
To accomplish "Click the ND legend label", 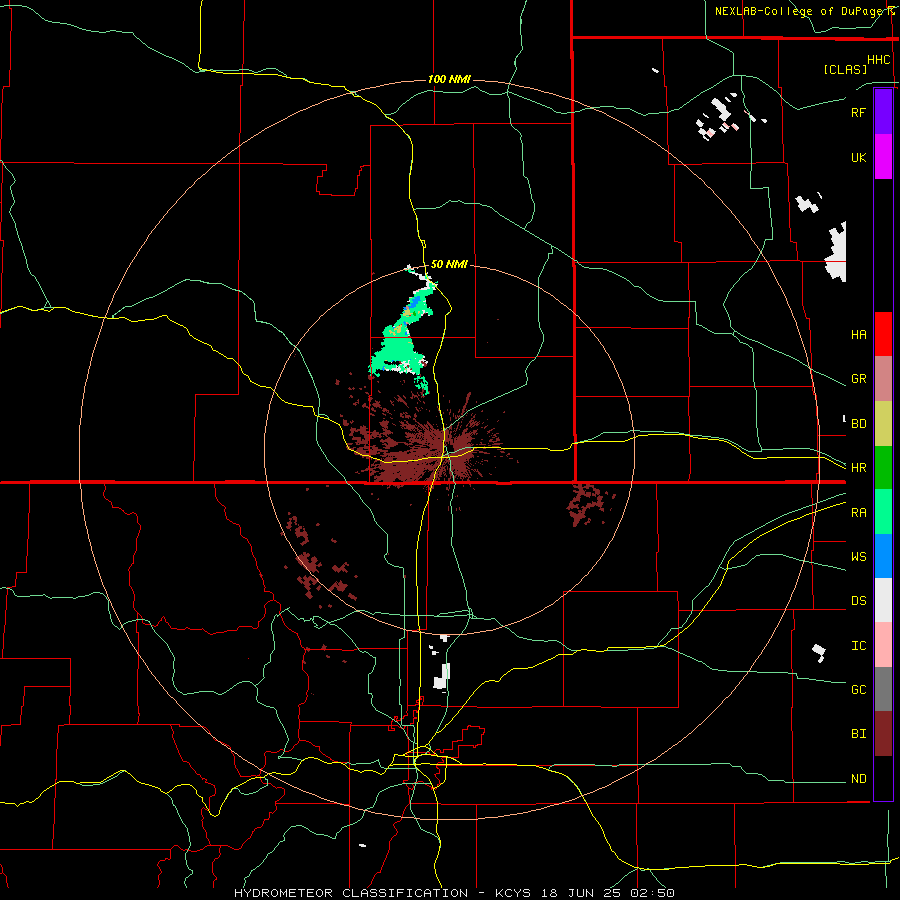I will click(x=858, y=779).
